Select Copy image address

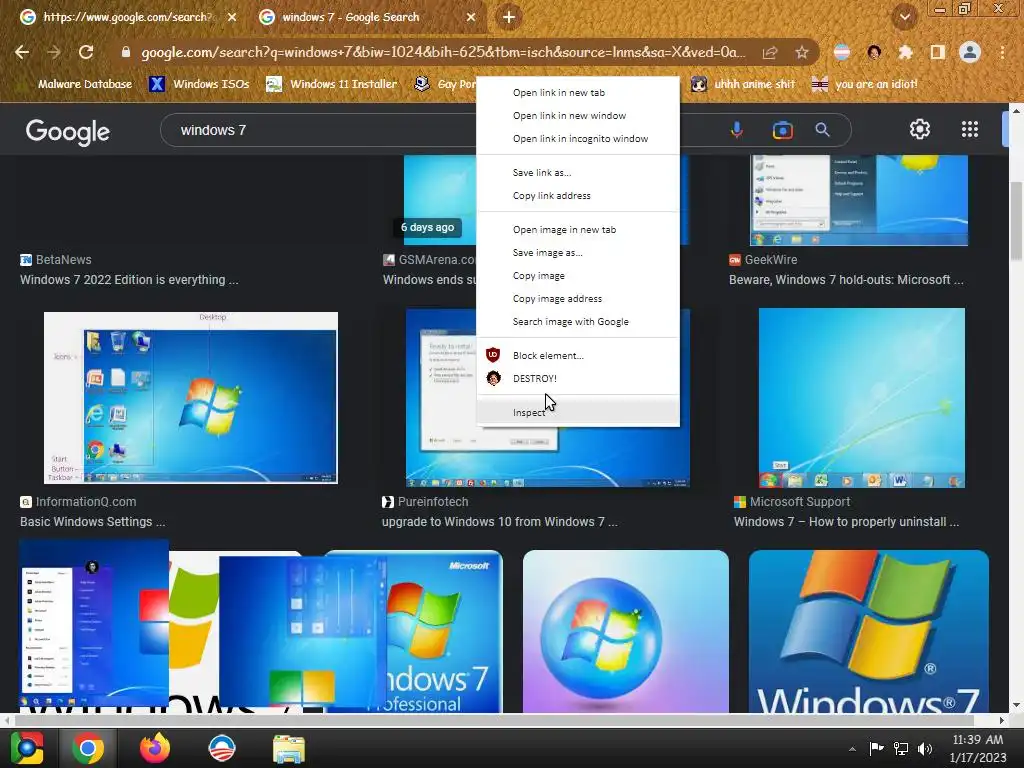578,298
